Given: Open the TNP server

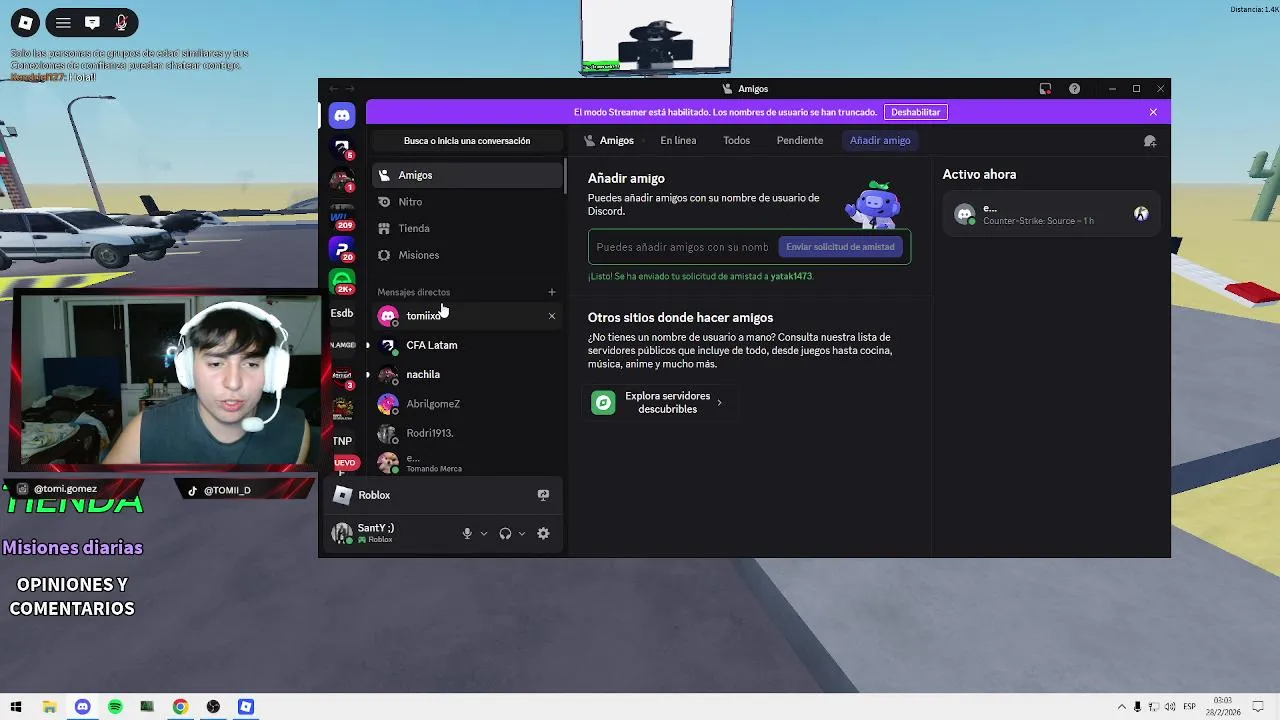Looking at the screenshot, I should (x=342, y=440).
